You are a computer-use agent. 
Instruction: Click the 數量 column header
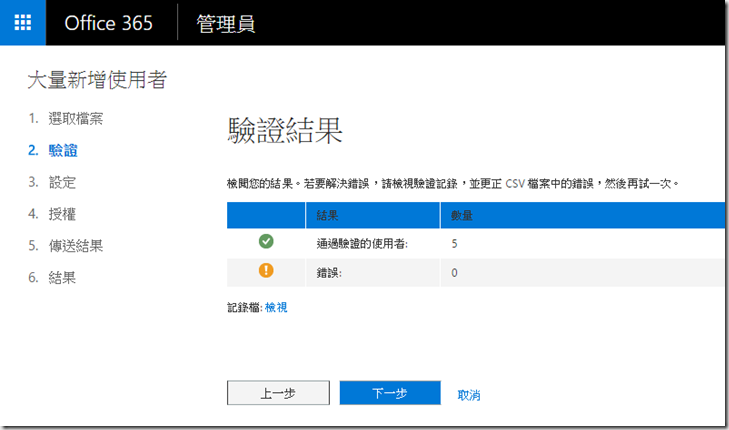pos(461,215)
